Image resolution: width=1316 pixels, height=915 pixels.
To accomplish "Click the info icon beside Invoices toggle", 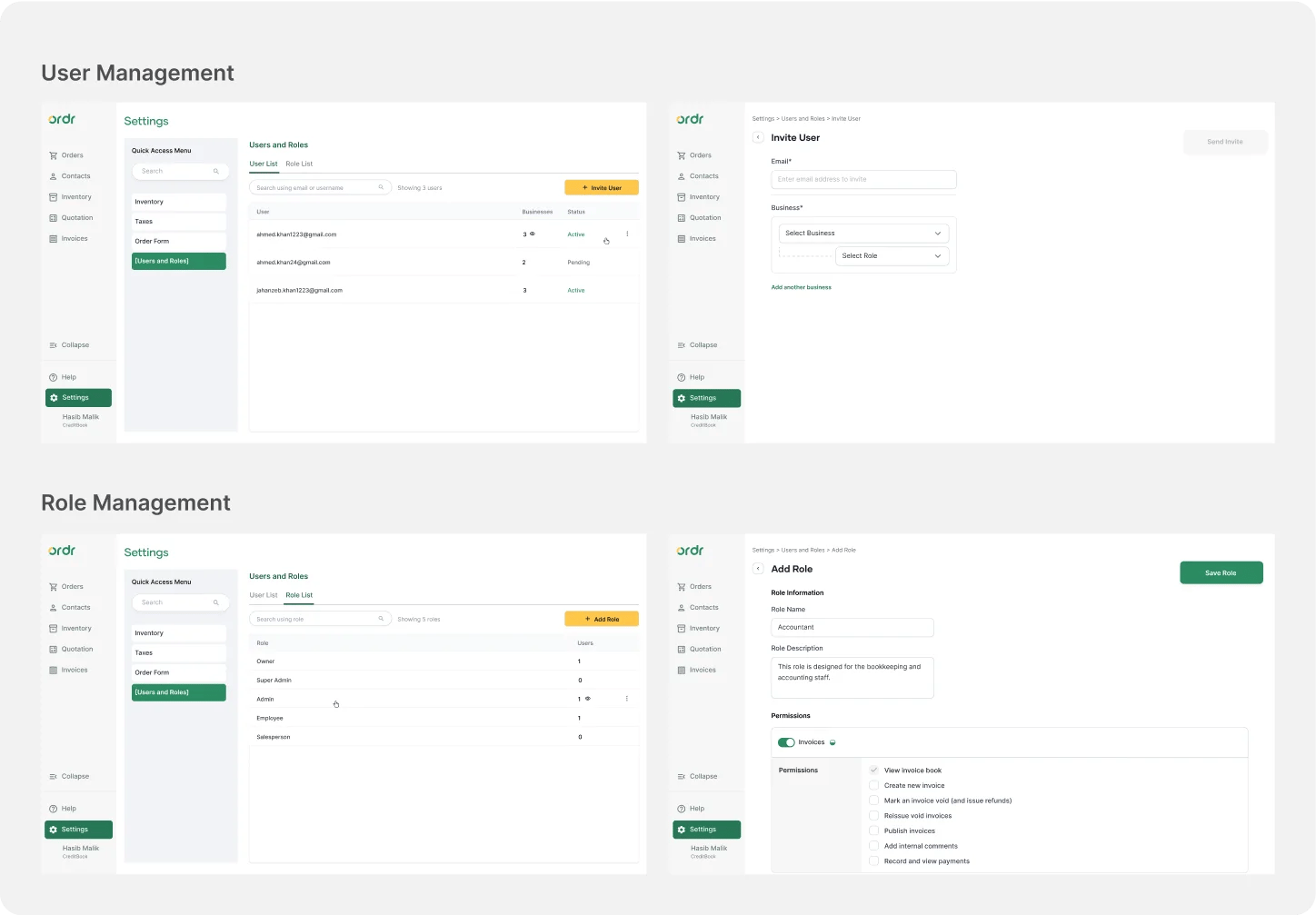I will [x=832, y=742].
